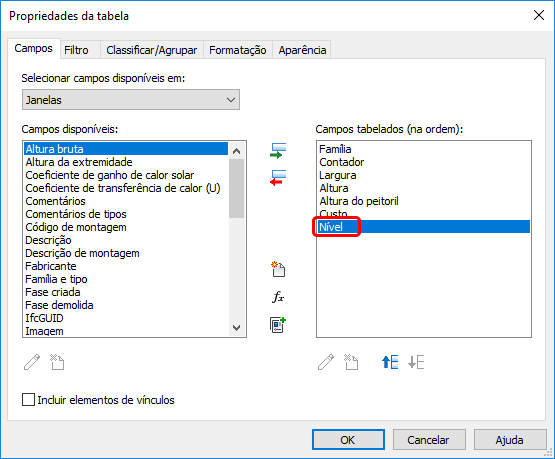Click the add calculated parameter fx icon
555x459 pixels.
(x=278, y=297)
